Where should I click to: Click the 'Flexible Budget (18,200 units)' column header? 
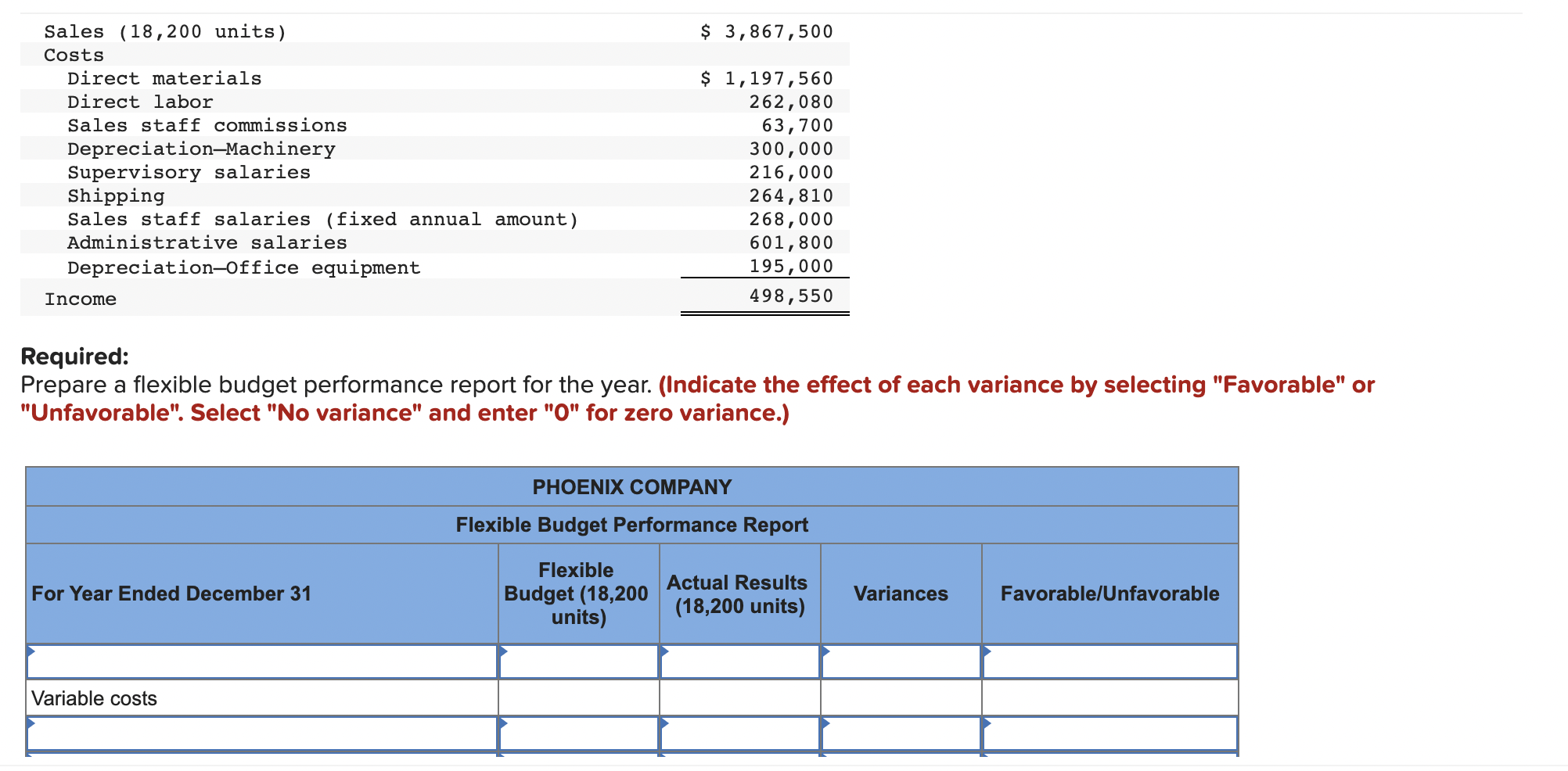[x=577, y=593]
